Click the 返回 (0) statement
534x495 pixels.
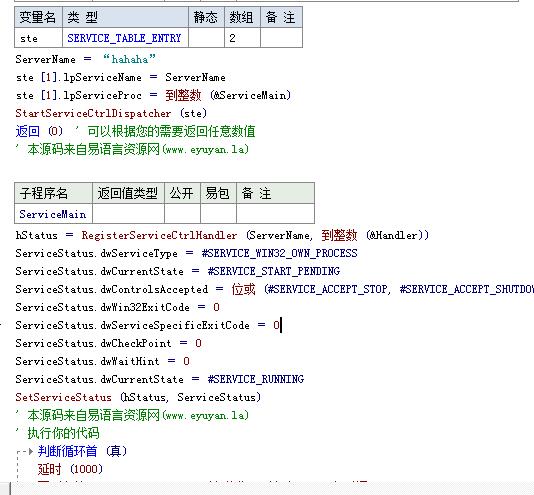pyautogui.click(x=39, y=131)
